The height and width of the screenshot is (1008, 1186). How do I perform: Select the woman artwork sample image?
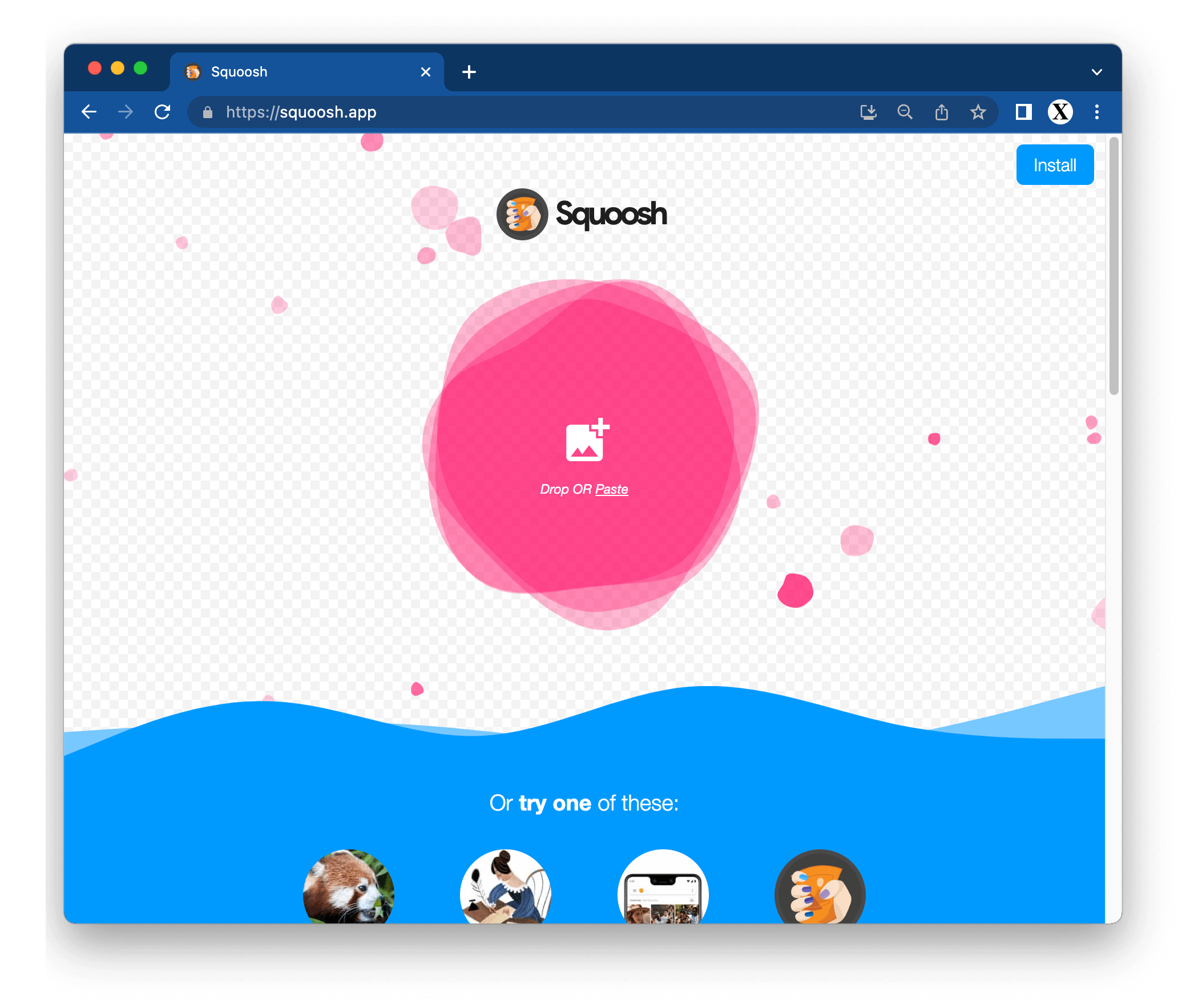pyautogui.click(x=506, y=889)
